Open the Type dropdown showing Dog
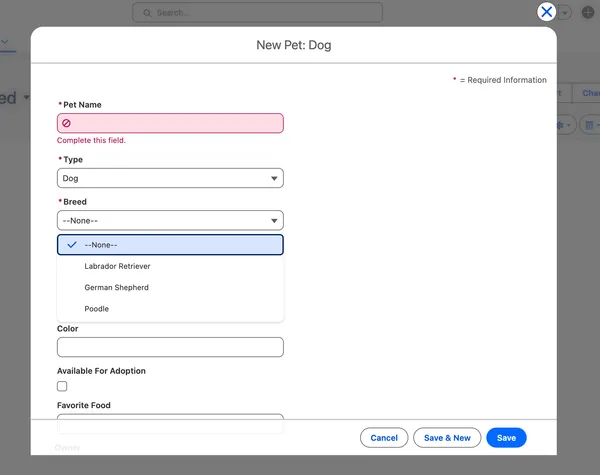Viewport: 600px width, 475px height. point(170,178)
